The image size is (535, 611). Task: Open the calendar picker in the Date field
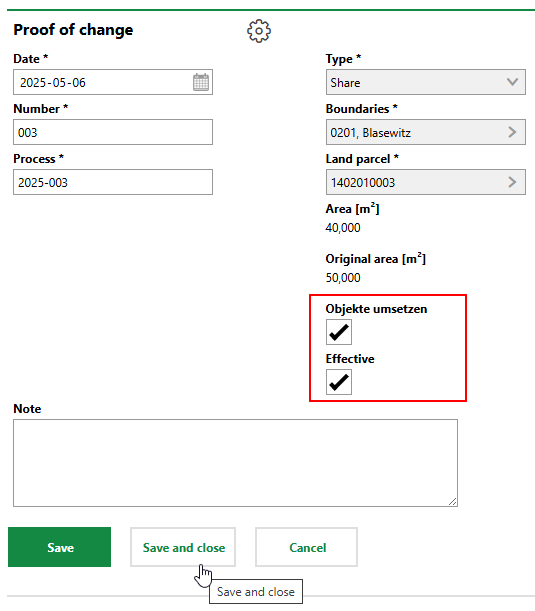click(201, 82)
